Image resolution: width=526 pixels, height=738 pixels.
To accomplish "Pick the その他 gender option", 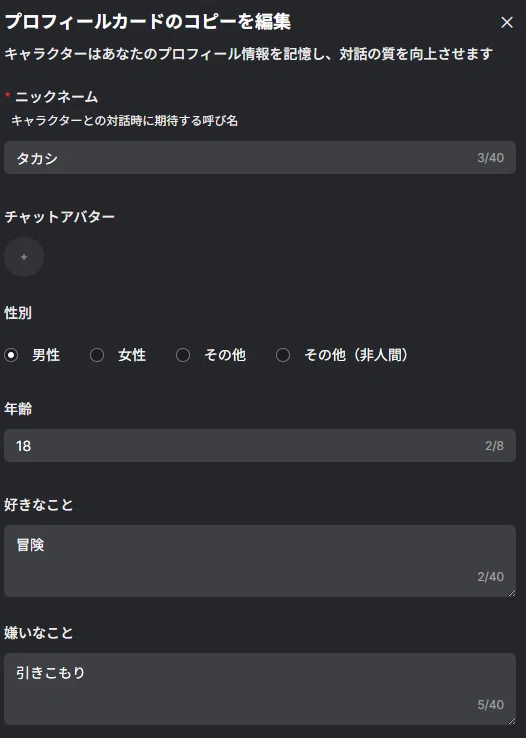I will [183, 354].
